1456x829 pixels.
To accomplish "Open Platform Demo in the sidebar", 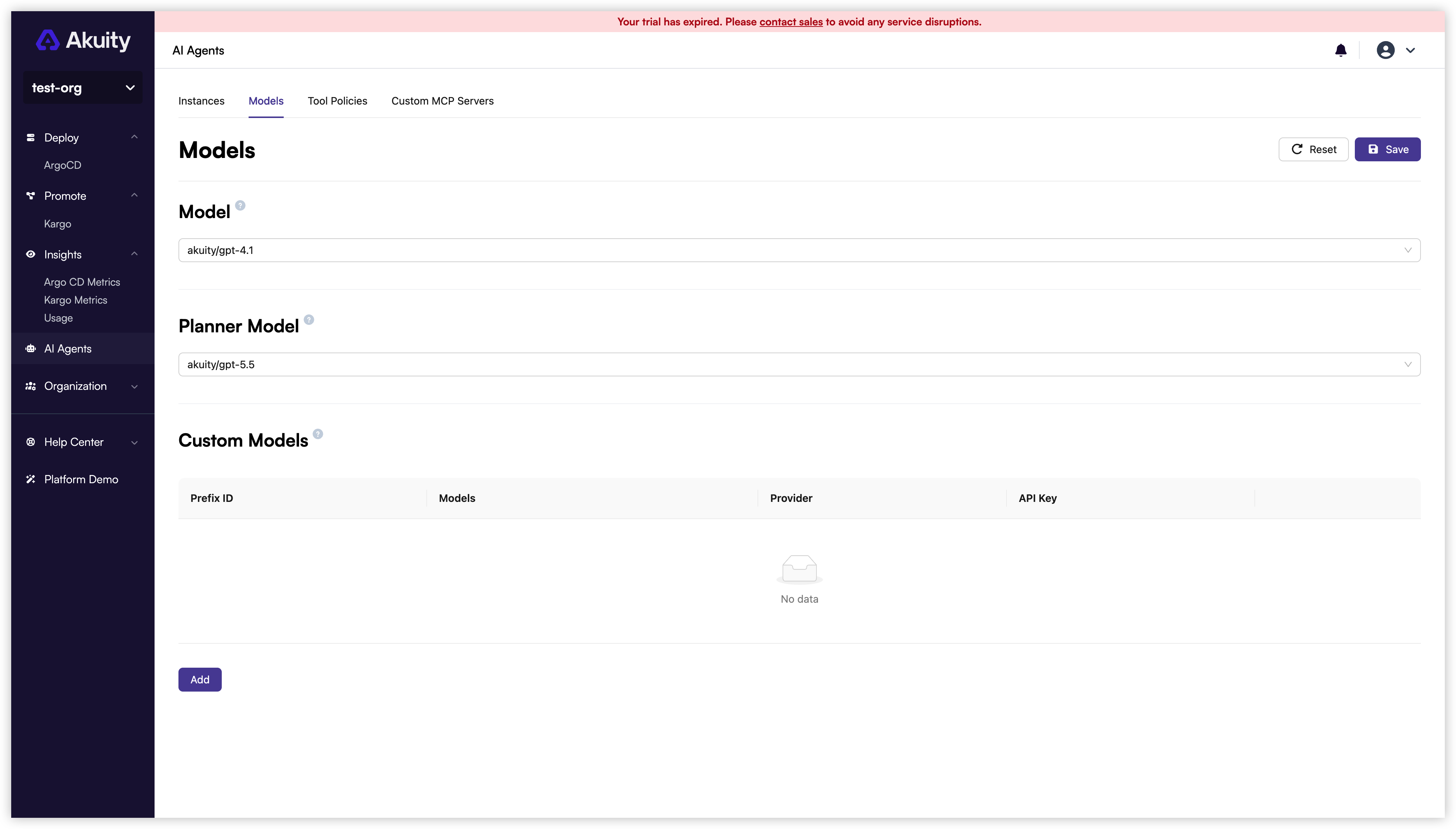I will point(81,479).
